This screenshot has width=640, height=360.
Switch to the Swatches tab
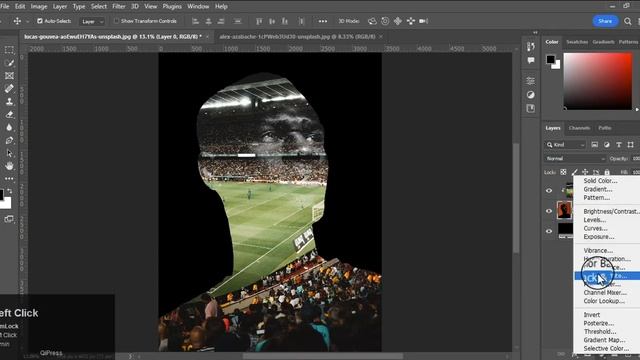click(577, 42)
